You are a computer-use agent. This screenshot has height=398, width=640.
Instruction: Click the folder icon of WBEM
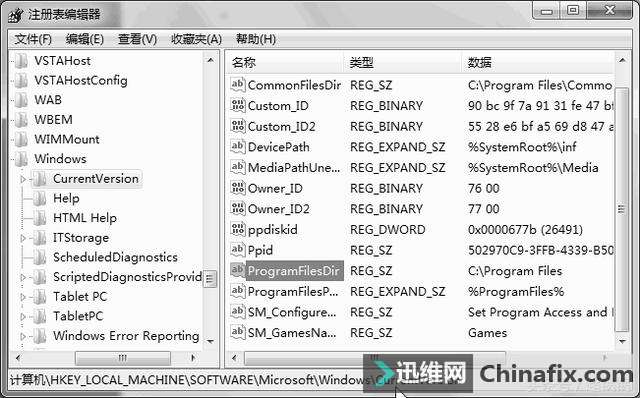(x=21, y=120)
